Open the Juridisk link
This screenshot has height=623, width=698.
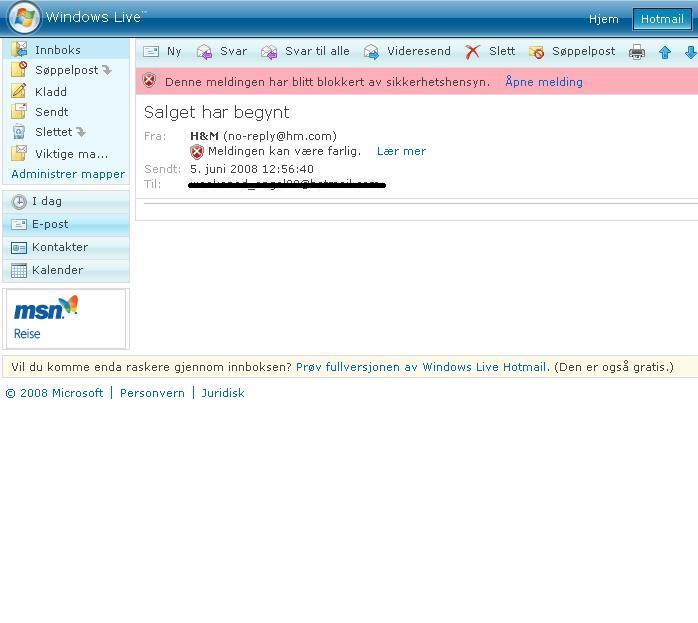[x=223, y=393]
